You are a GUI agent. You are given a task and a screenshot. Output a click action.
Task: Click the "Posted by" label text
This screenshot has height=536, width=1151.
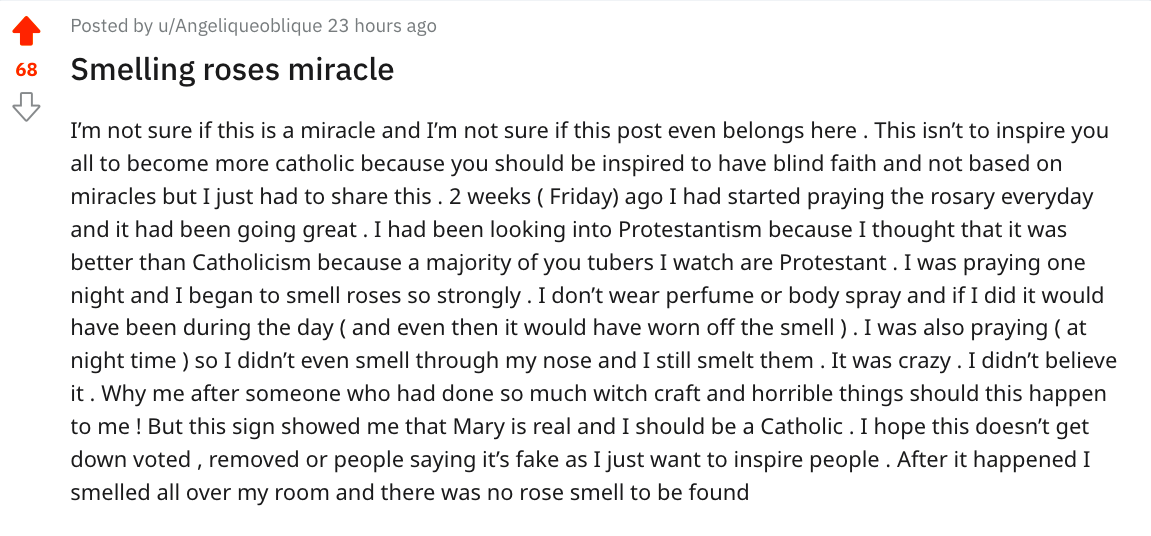point(106,26)
